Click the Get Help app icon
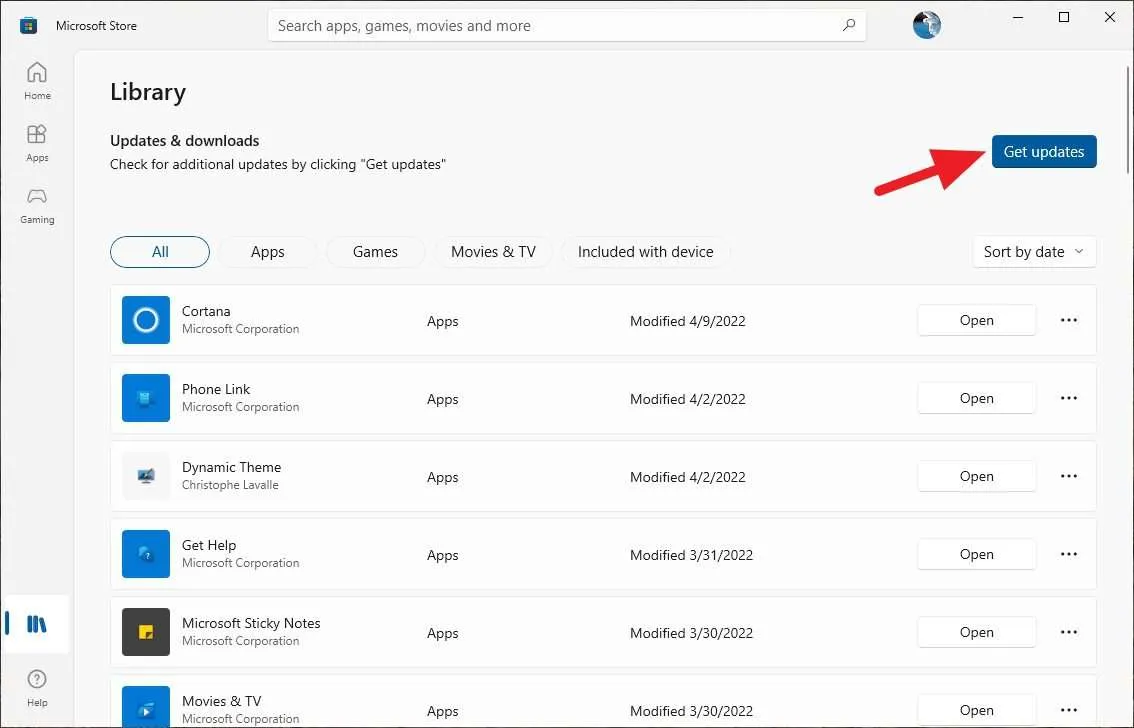Screen dimensions: 1134x728 146,554
